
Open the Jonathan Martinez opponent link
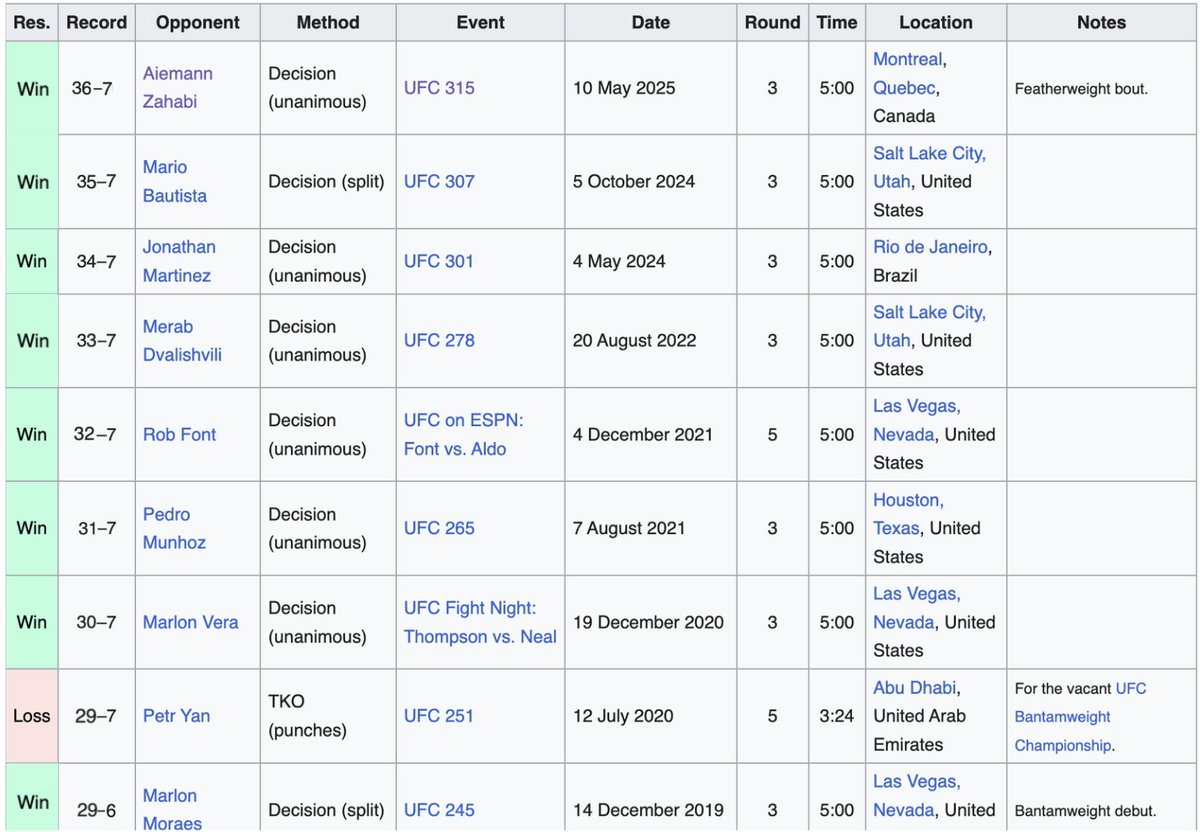[179, 261]
